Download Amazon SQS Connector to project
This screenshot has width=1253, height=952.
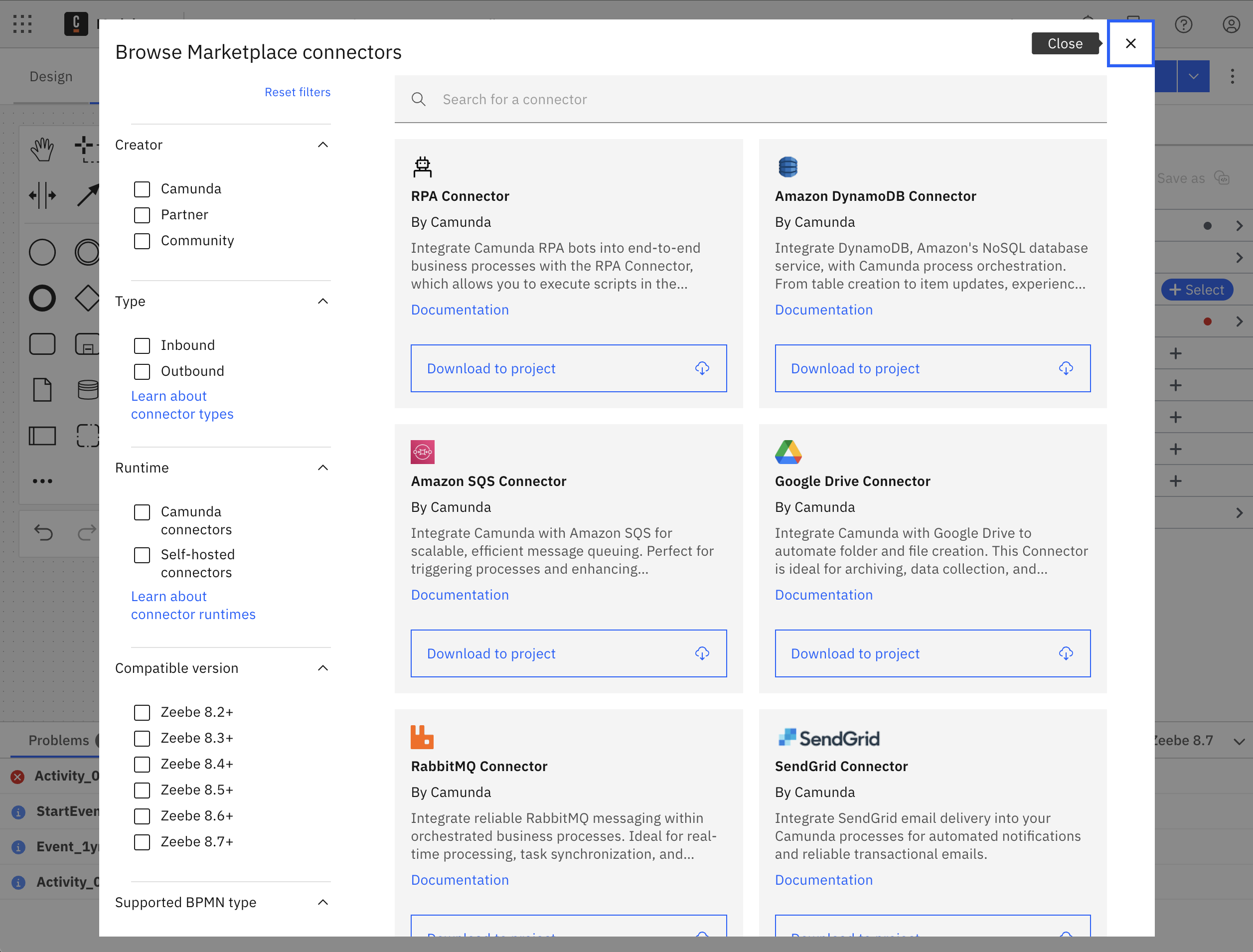pos(568,653)
